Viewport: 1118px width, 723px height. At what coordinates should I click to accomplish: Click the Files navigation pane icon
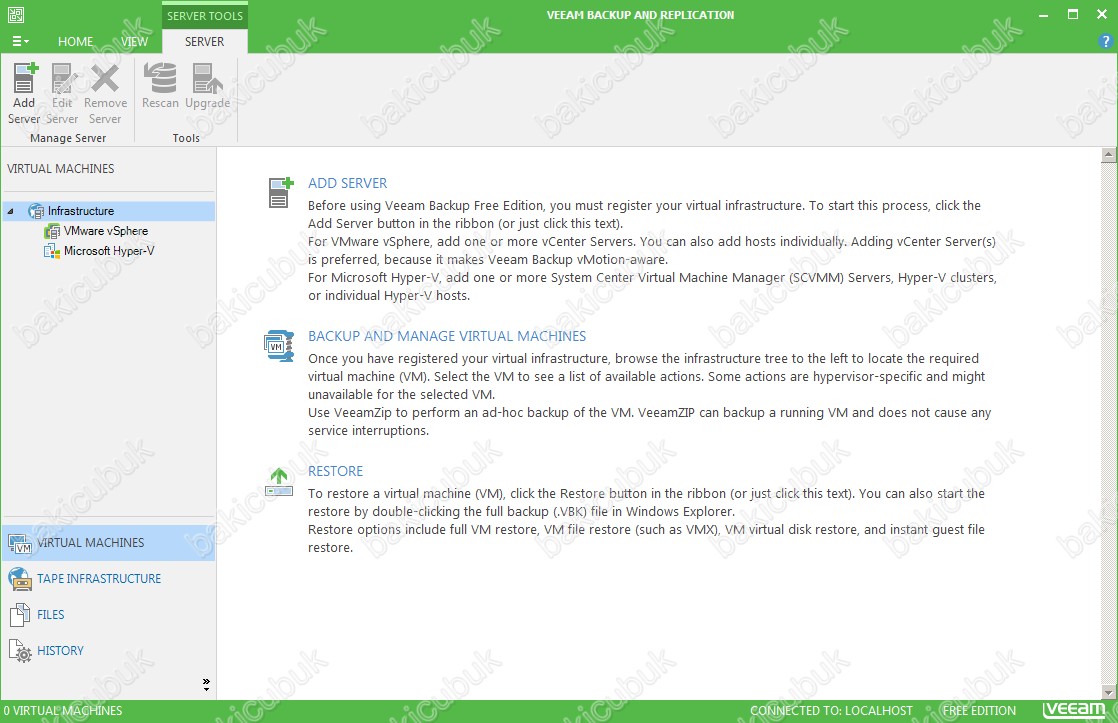coord(20,615)
